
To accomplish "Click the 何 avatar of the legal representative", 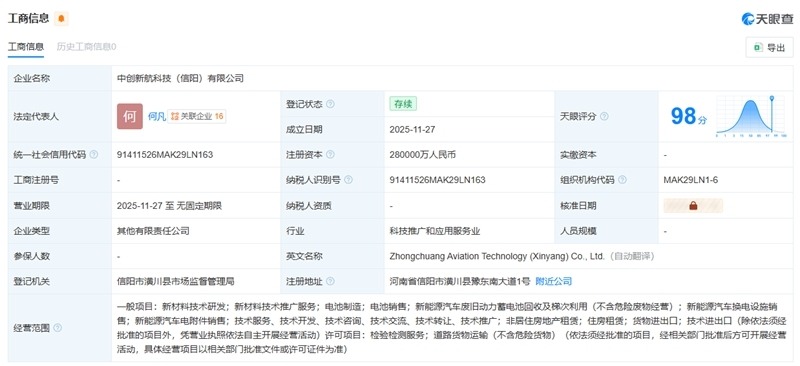I will [130, 116].
